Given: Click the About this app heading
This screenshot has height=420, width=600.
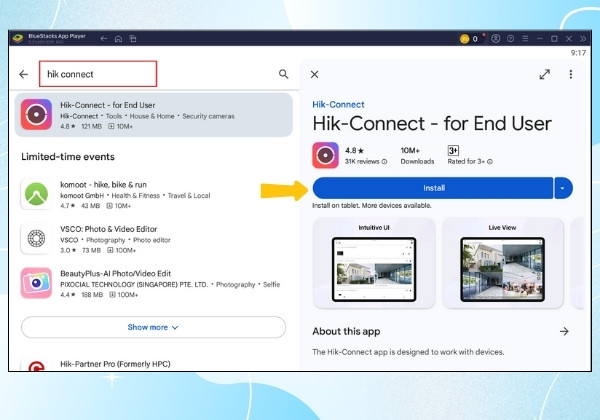Looking at the screenshot, I should pyautogui.click(x=346, y=331).
